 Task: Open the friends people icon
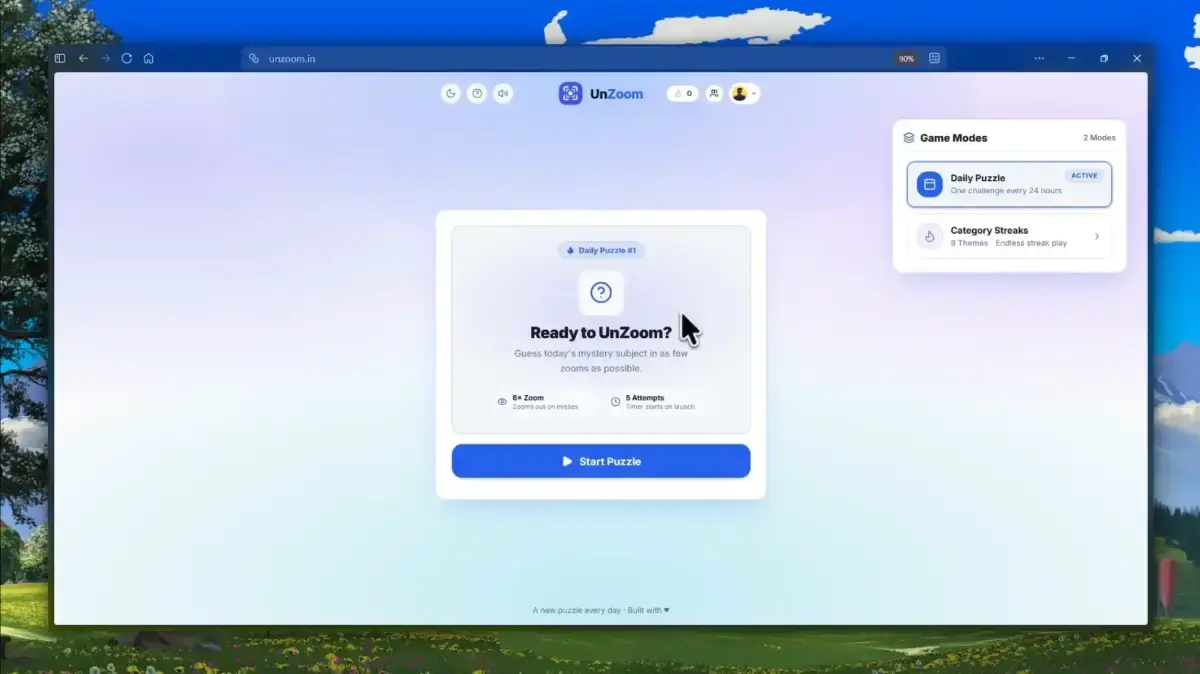pos(714,93)
